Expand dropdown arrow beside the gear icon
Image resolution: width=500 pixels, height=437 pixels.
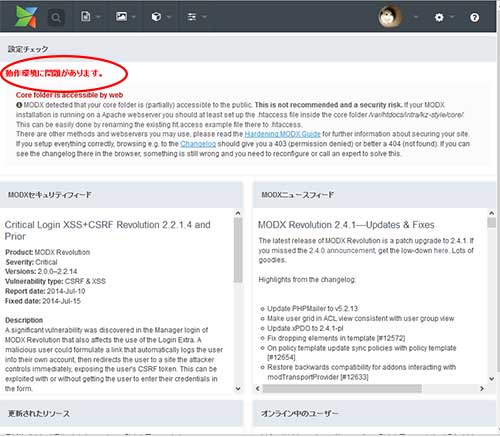pyautogui.click(x=452, y=17)
